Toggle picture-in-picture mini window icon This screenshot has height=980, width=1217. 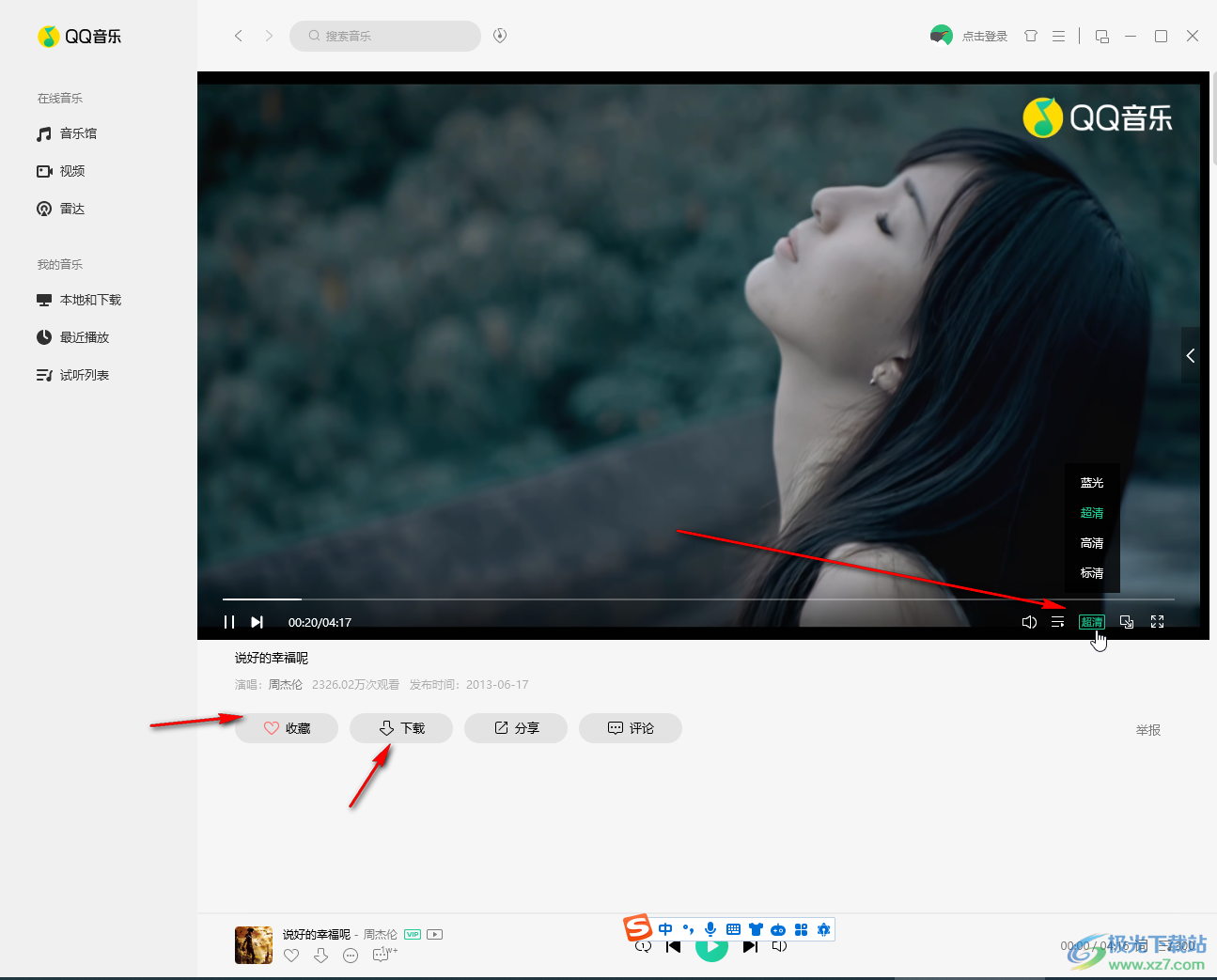[1127, 622]
